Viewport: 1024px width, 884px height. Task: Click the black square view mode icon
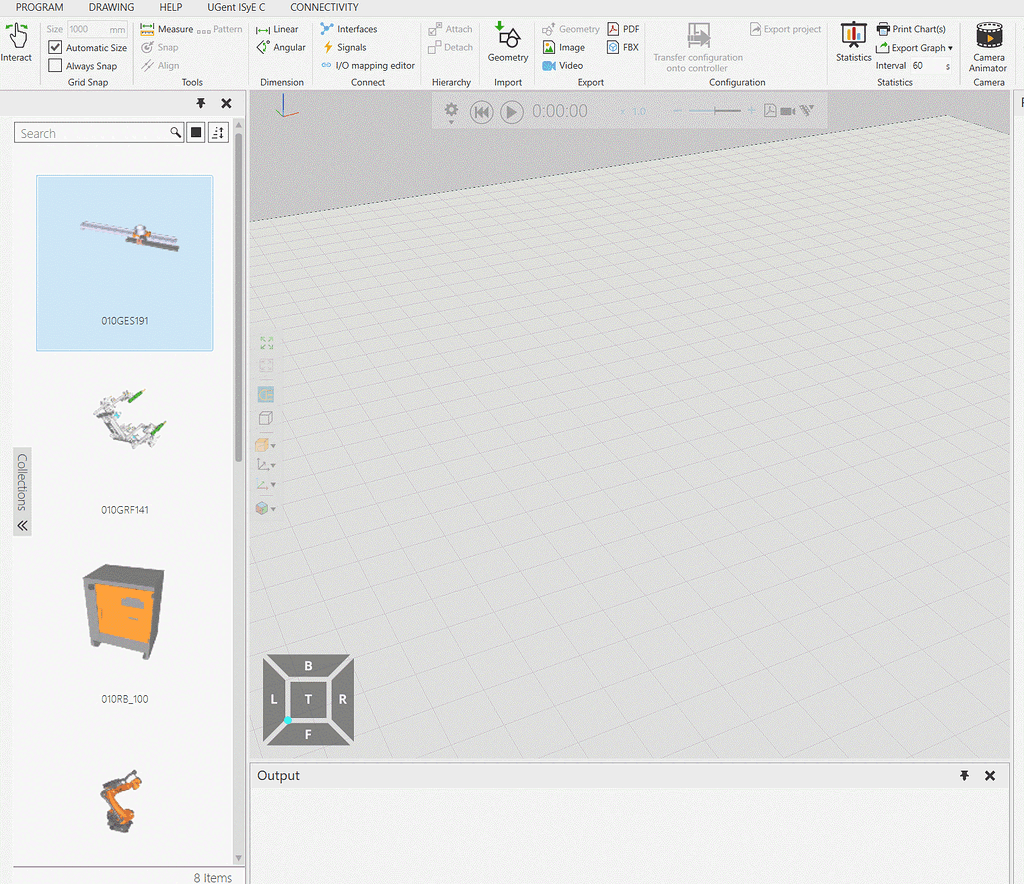pos(196,133)
